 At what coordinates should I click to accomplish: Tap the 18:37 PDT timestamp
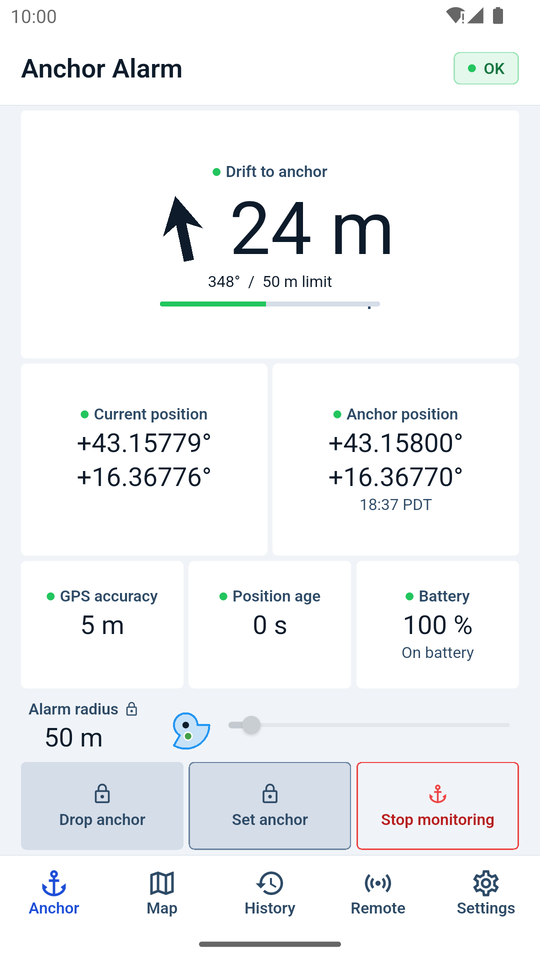(x=396, y=505)
